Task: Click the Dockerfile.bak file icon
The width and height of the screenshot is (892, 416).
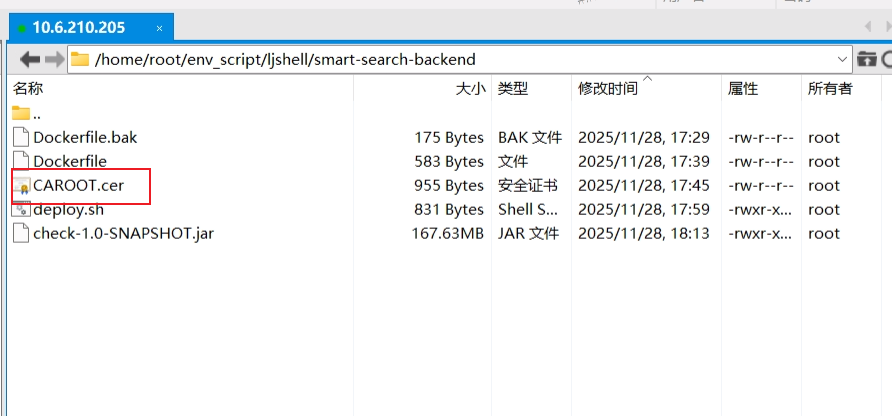Action: coord(21,138)
